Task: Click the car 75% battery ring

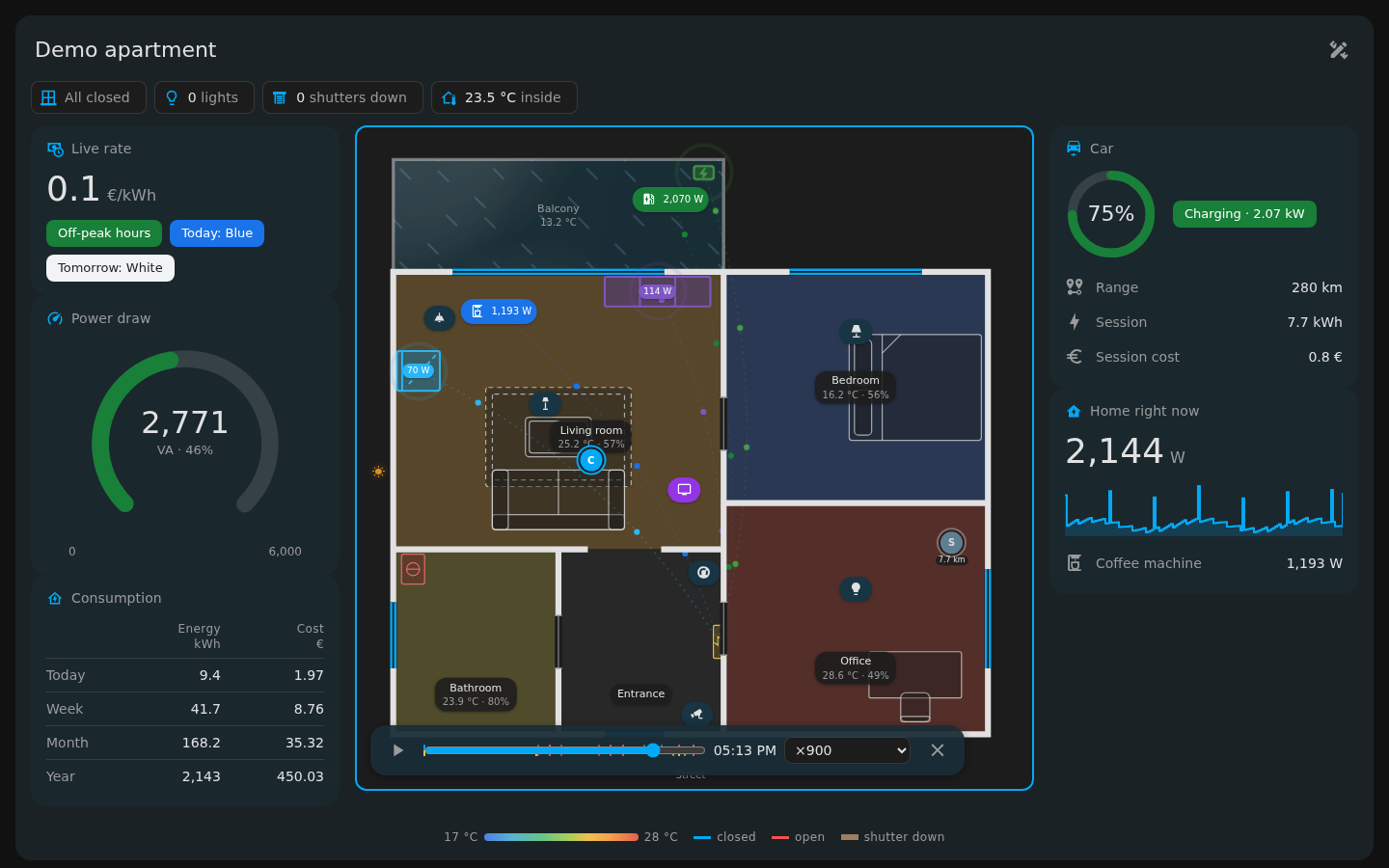Action: point(1111,214)
